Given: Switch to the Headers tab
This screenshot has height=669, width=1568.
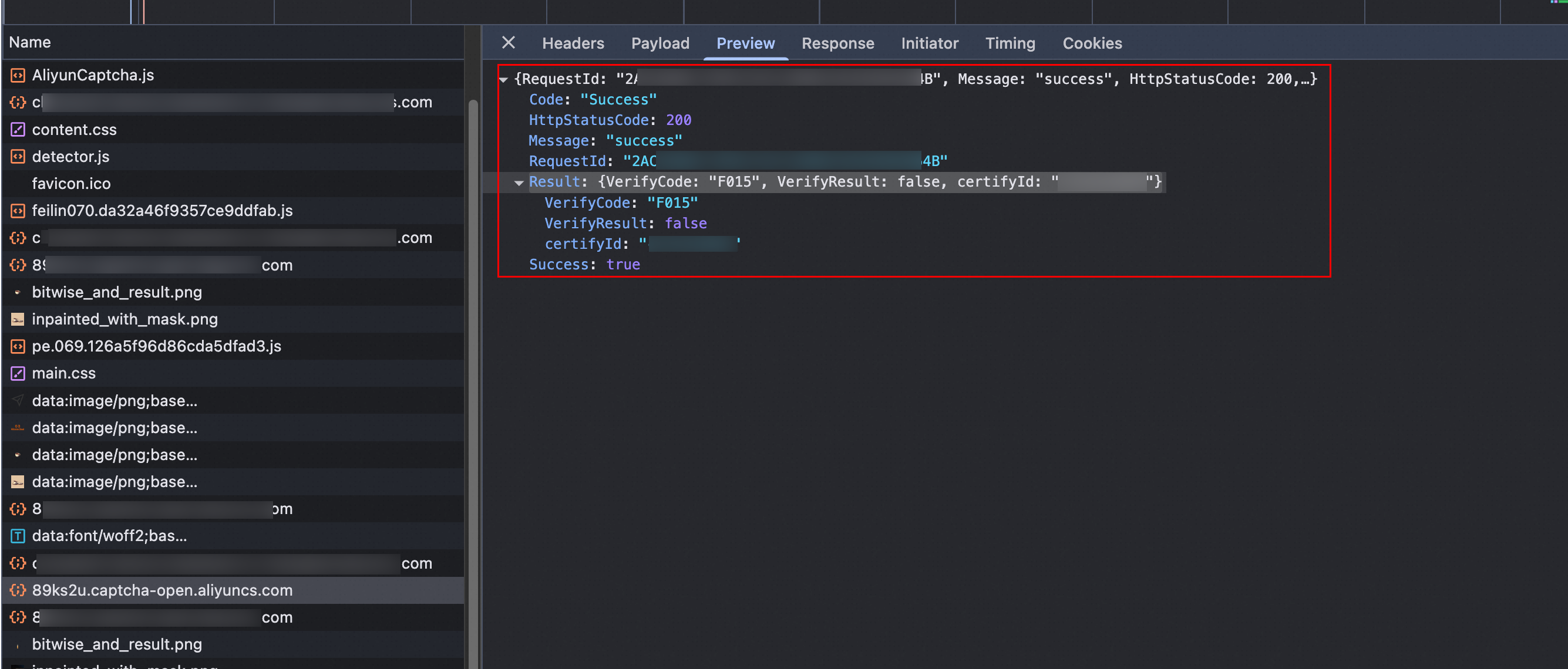Looking at the screenshot, I should [573, 43].
